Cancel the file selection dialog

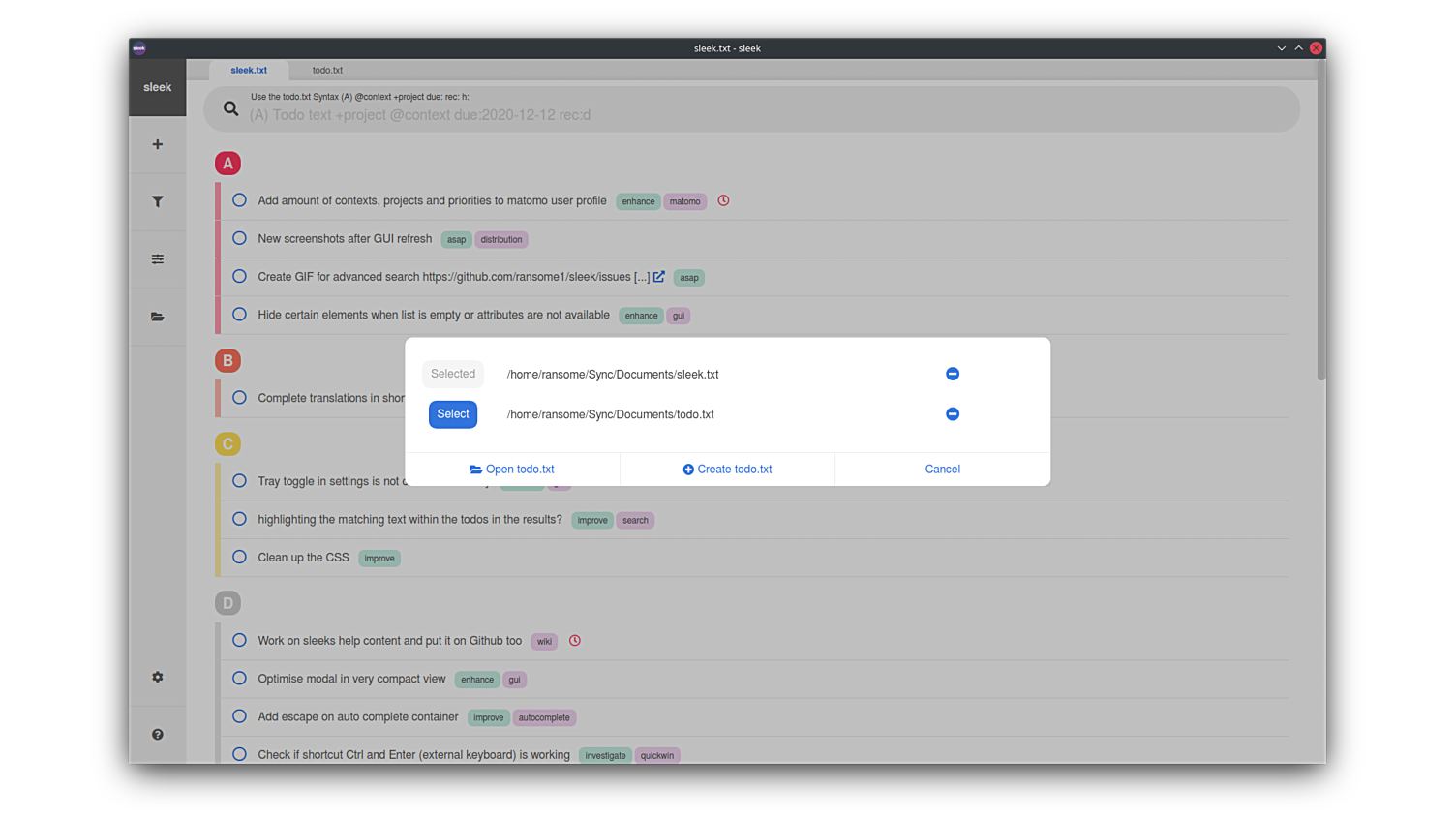941,469
